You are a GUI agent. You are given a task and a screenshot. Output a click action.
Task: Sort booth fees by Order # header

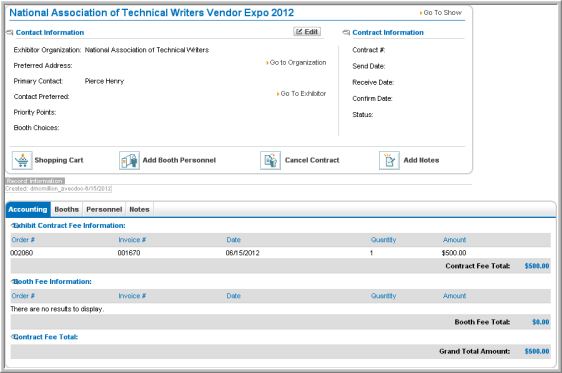(23, 296)
